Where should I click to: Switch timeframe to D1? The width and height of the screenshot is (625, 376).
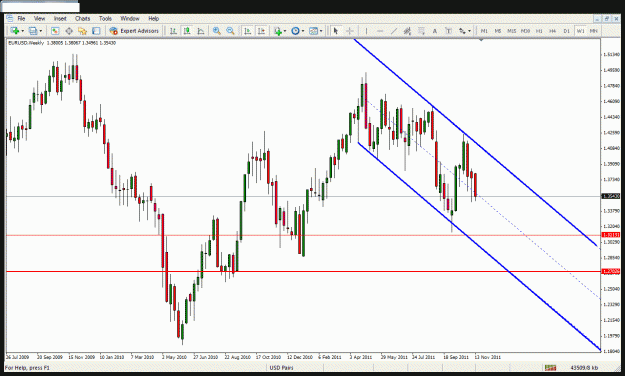tap(566, 31)
